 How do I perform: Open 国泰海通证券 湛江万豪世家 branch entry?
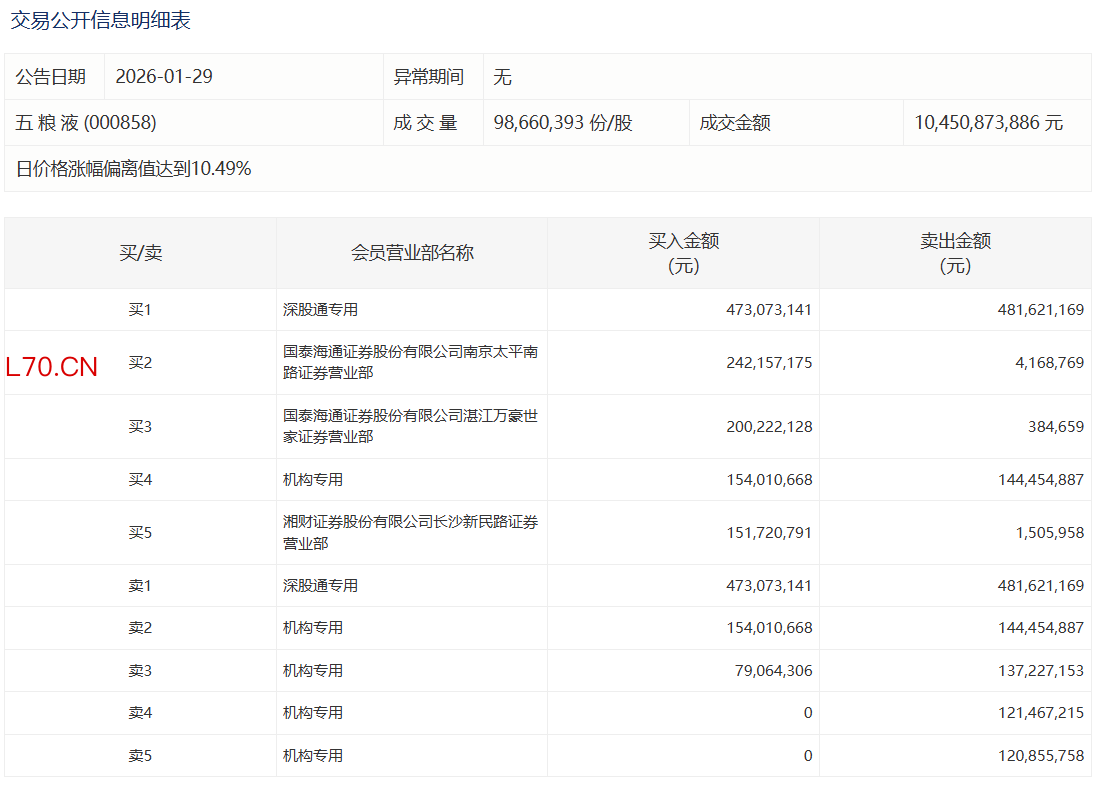(x=410, y=426)
